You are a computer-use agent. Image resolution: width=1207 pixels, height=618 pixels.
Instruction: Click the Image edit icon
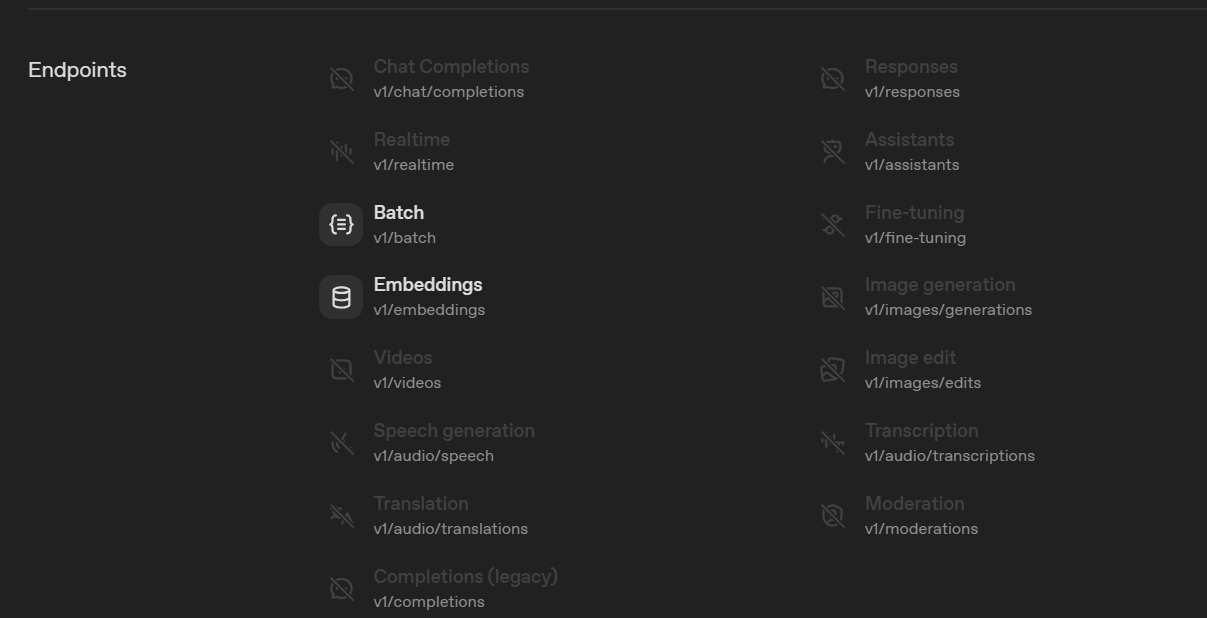pyautogui.click(x=832, y=370)
